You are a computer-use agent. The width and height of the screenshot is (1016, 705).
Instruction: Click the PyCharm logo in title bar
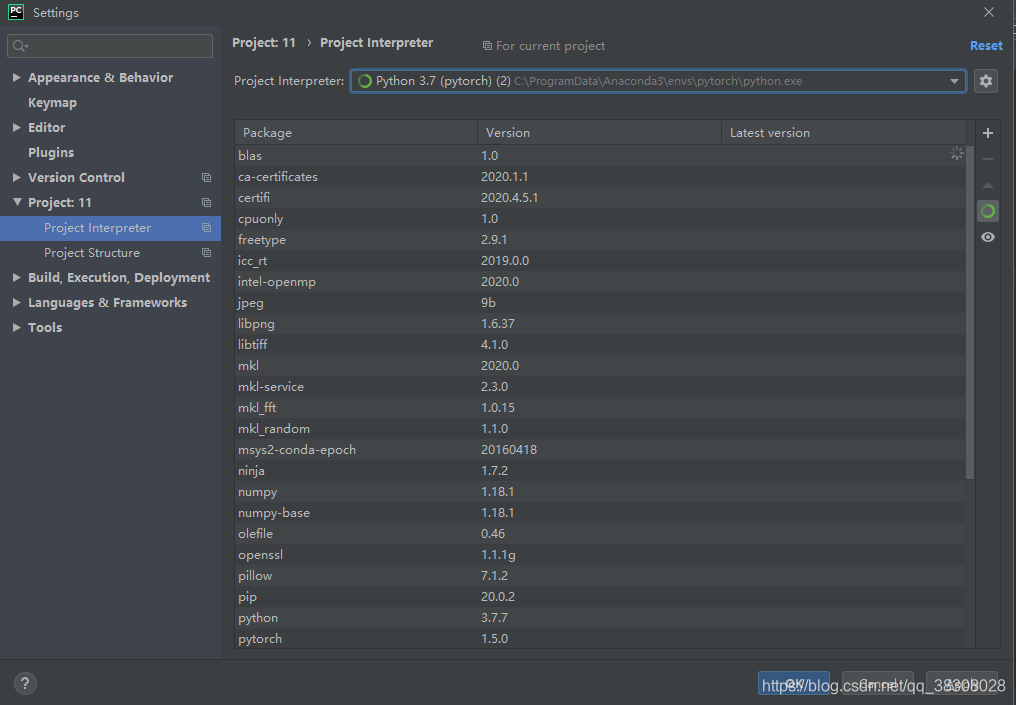point(16,12)
